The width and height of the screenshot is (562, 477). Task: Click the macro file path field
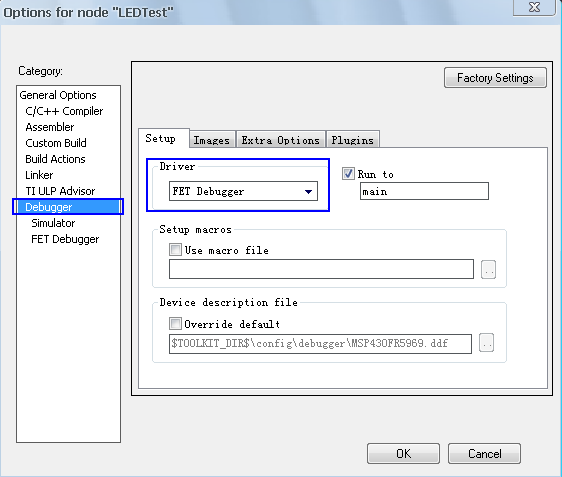point(321,269)
